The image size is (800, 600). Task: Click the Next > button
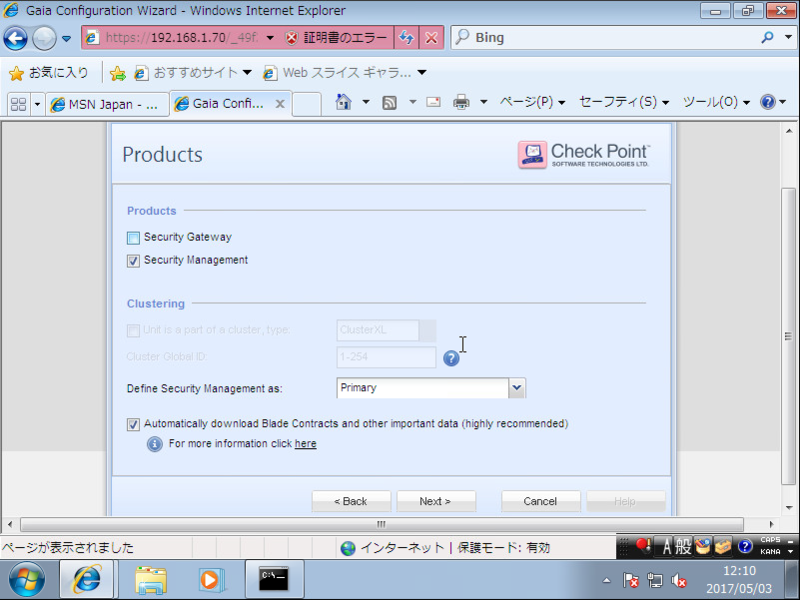436,501
